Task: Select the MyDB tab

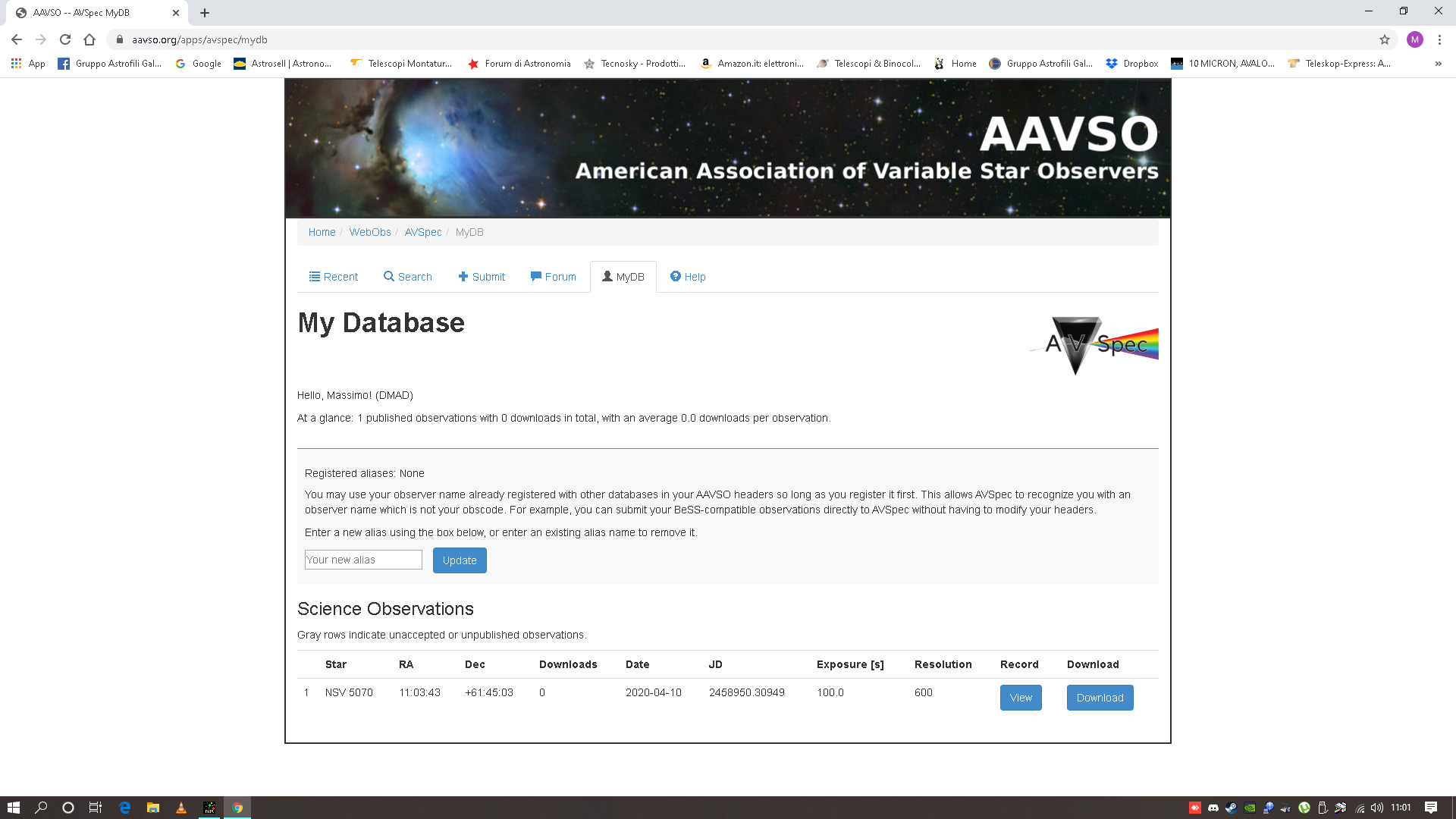Action: pyautogui.click(x=623, y=277)
